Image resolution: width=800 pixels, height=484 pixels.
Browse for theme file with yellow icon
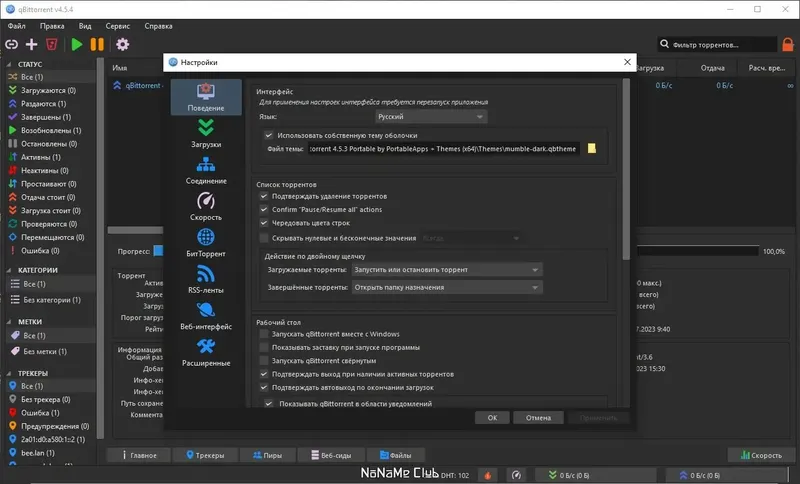[x=591, y=148]
